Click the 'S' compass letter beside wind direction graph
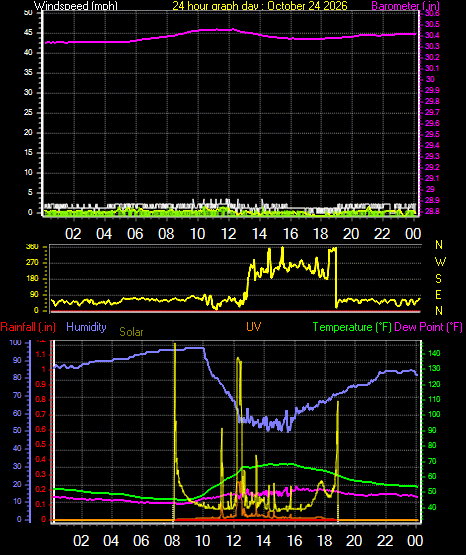 [x=438, y=279]
